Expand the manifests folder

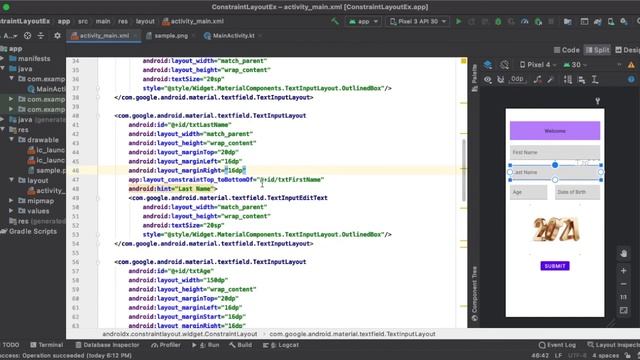pos(2,58)
